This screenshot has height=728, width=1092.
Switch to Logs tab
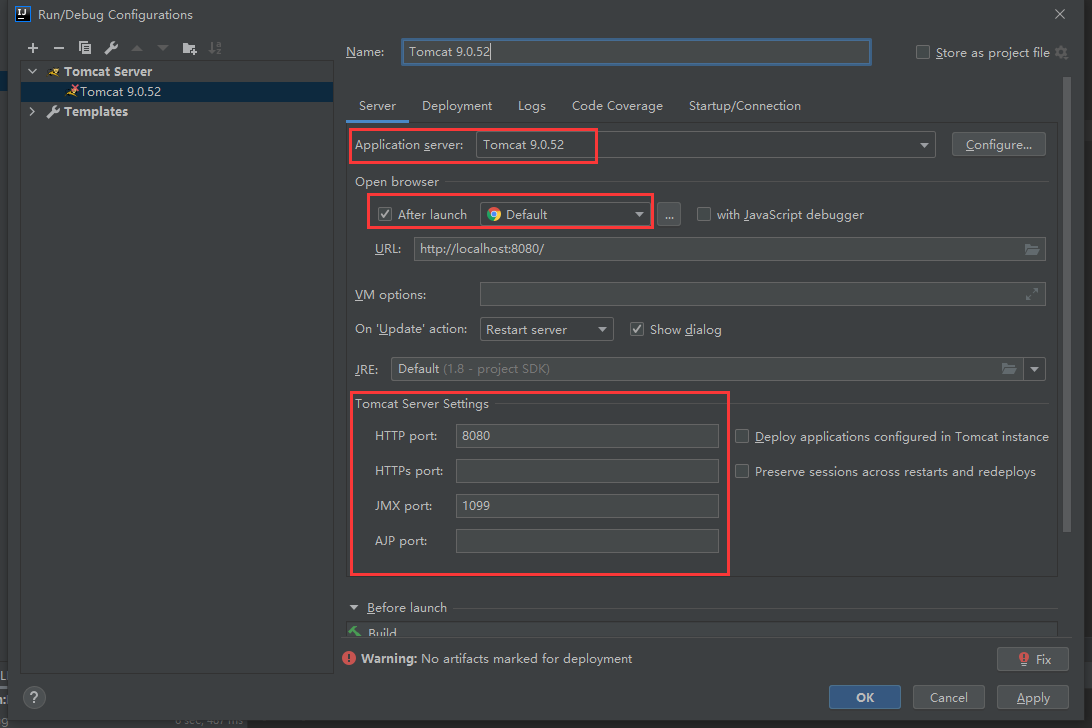point(532,106)
